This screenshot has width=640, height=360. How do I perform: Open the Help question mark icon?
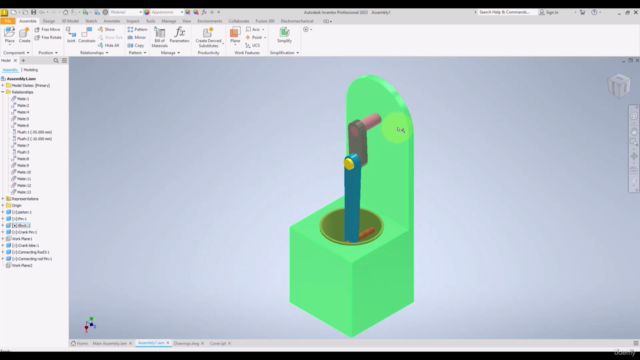pyautogui.click(x=594, y=12)
